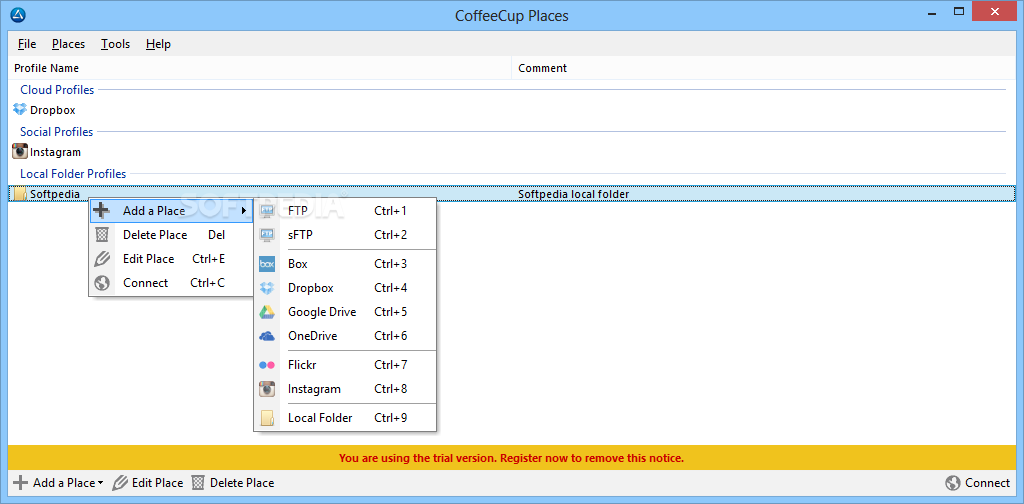Screen dimensions: 1024x504
Task: Open the Places menu
Action: point(69,44)
